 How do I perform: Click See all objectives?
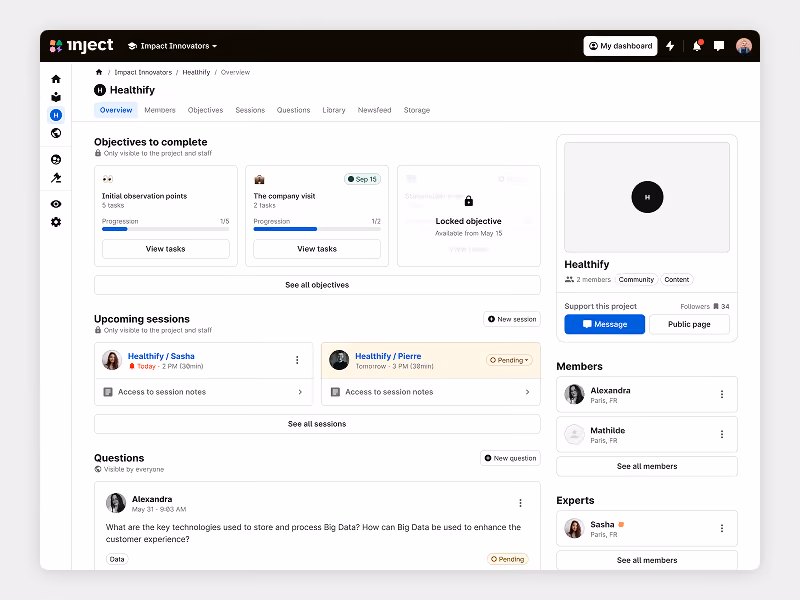[x=317, y=285]
